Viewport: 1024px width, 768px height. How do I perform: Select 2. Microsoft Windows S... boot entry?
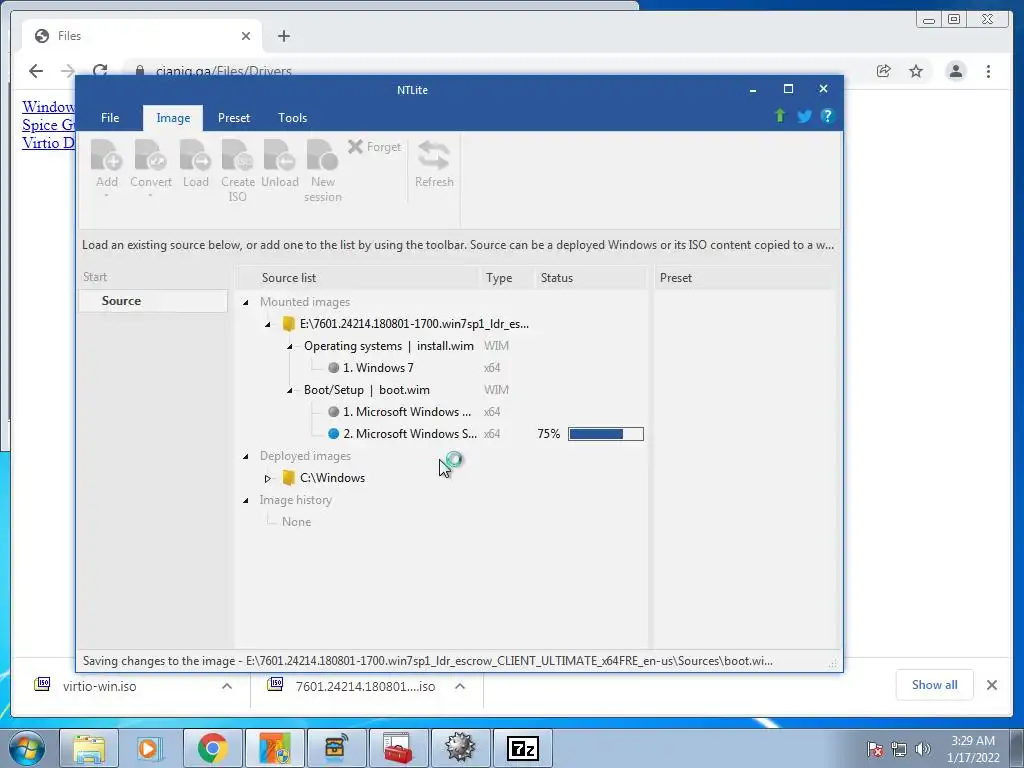click(409, 434)
